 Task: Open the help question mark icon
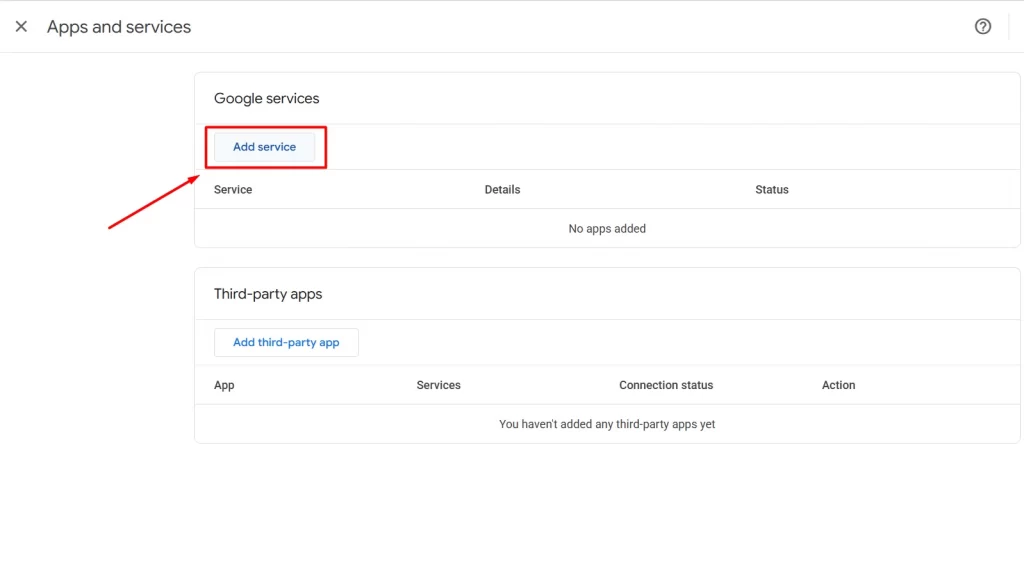point(983,26)
